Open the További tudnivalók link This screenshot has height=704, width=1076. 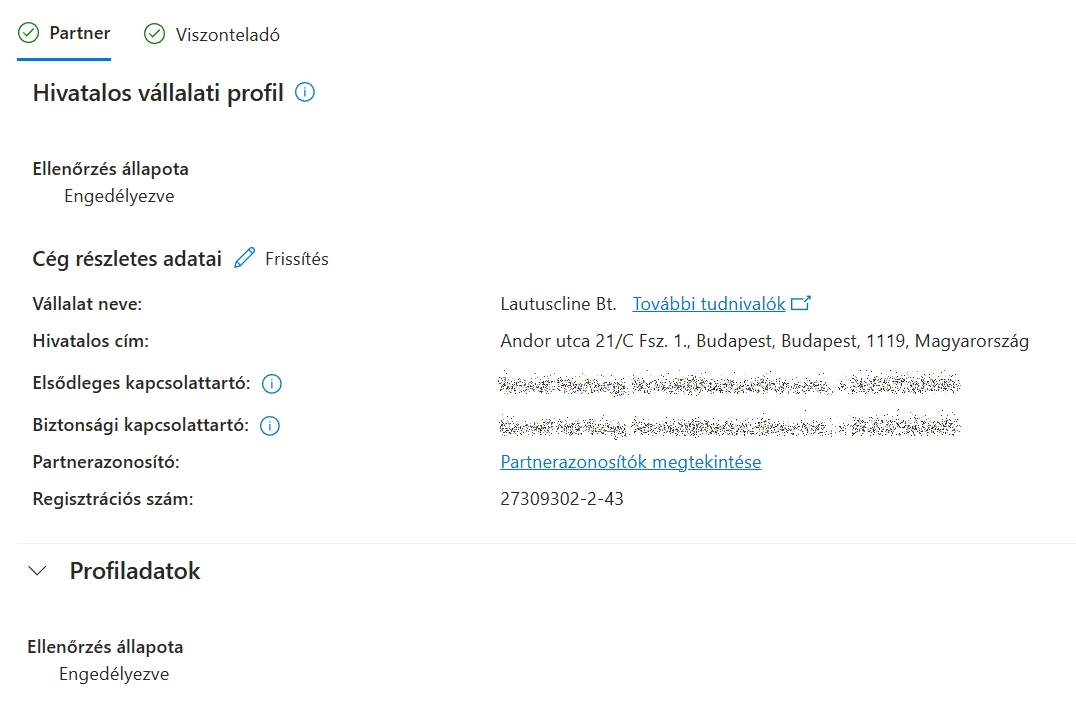pos(708,303)
